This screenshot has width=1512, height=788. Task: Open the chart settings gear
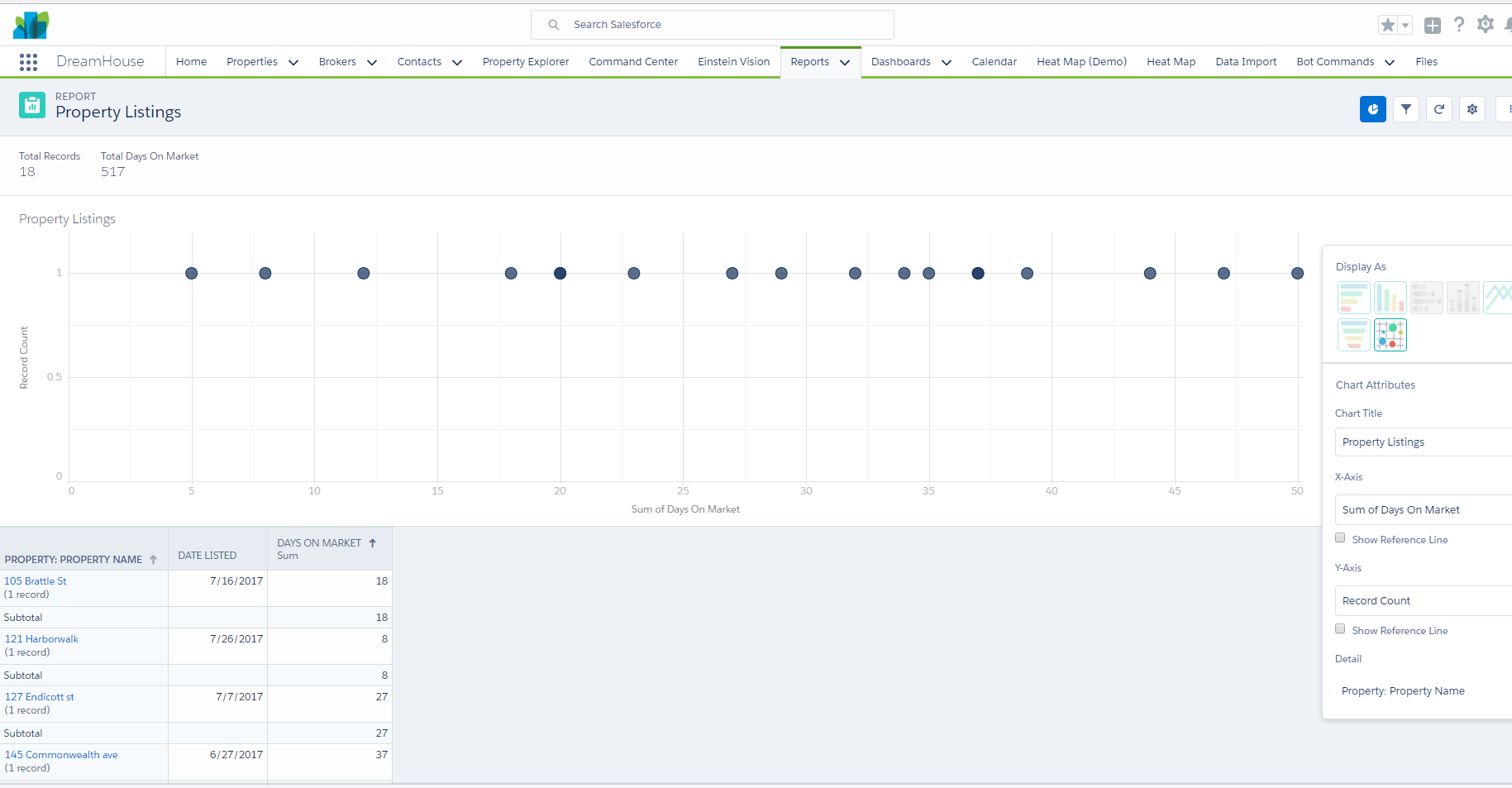pyautogui.click(x=1471, y=109)
